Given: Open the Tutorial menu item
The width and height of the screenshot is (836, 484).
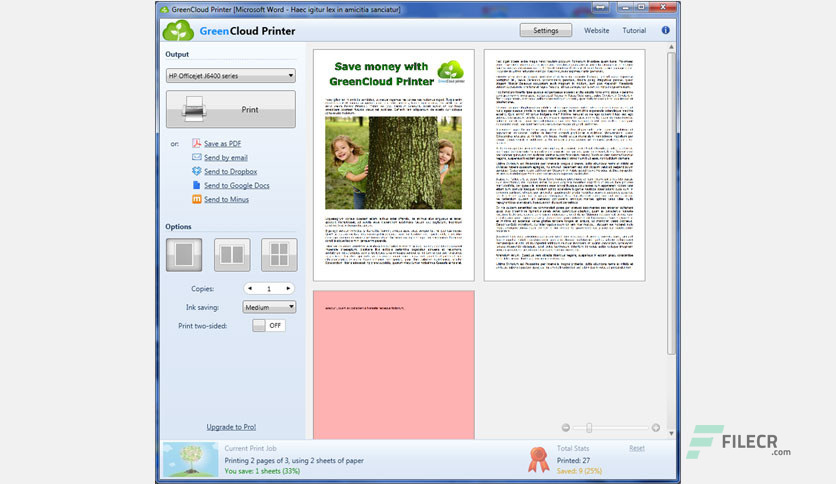Looking at the screenshot, I should pyautogui.click(x=634, y=30).
